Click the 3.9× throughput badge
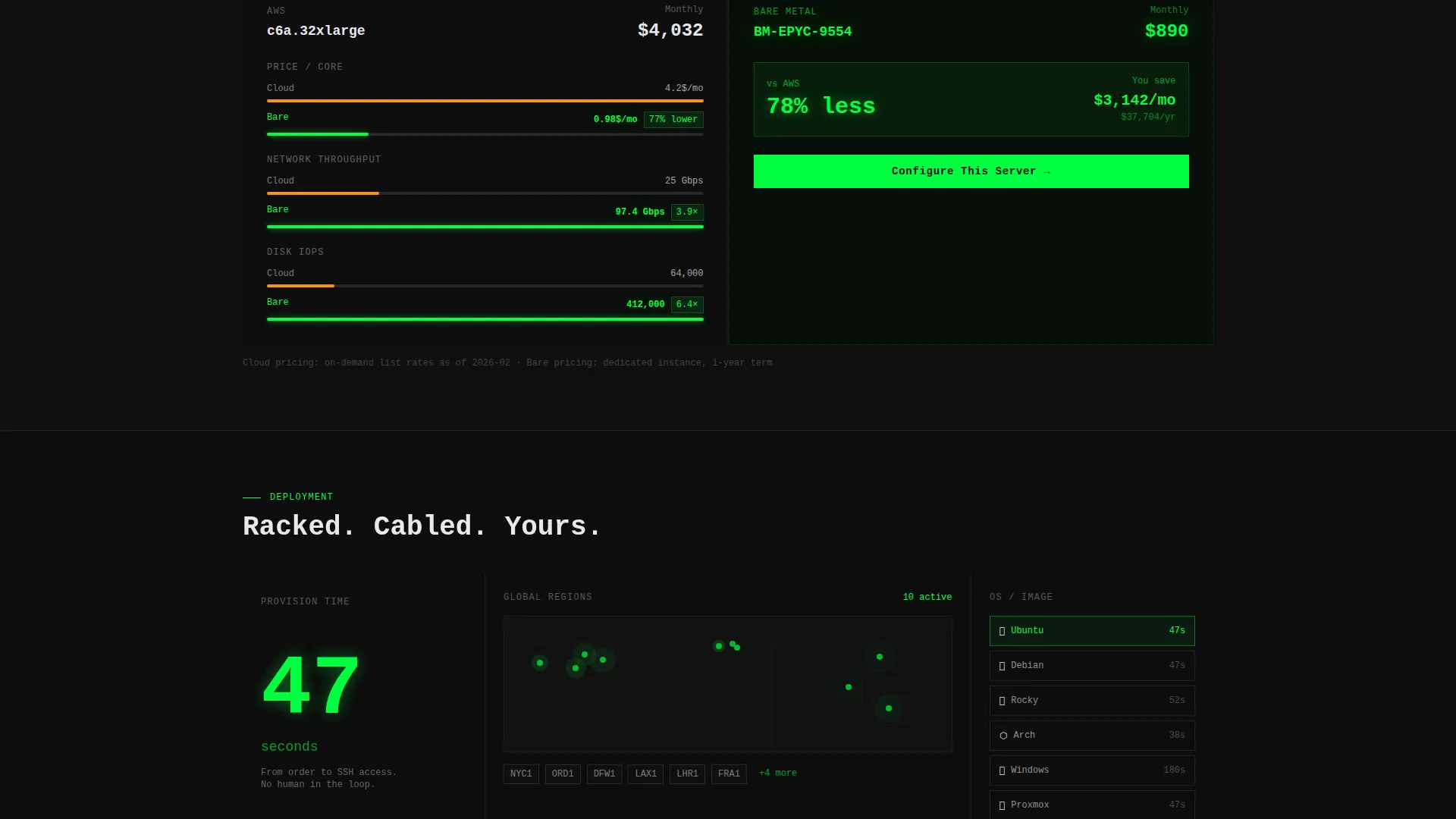The image size is (1456, 819). pos(687,212)
